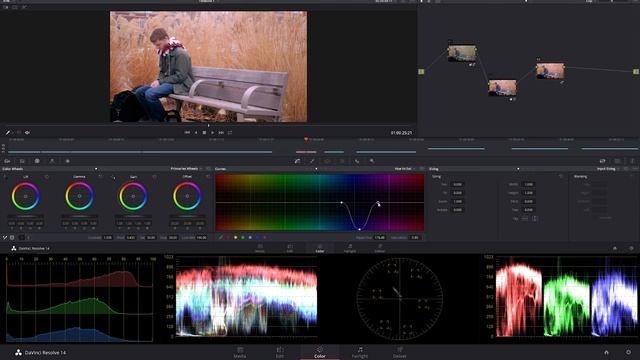
Task: Reset the Gain color wheel
Action: [x=154, y=176]
